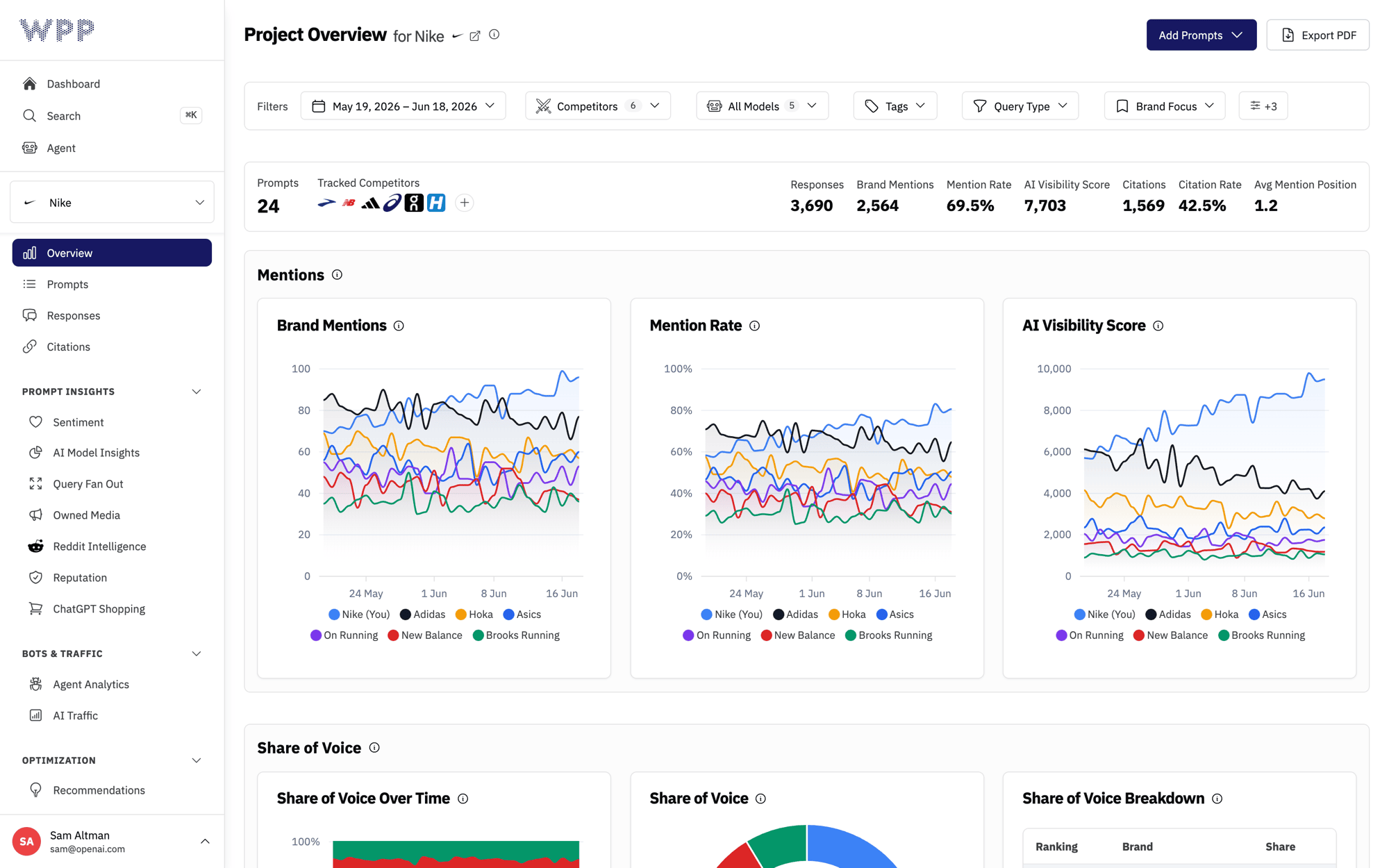
Task: Open external link icon next to Nike title
Action: pyautogui.click(x=475, y=35)
